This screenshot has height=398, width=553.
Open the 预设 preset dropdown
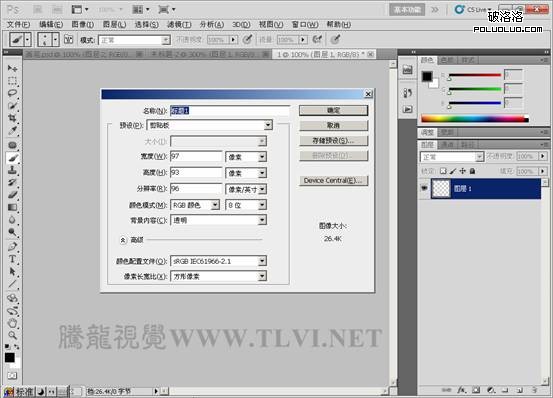pyautogui.click(x=209, y=125)
